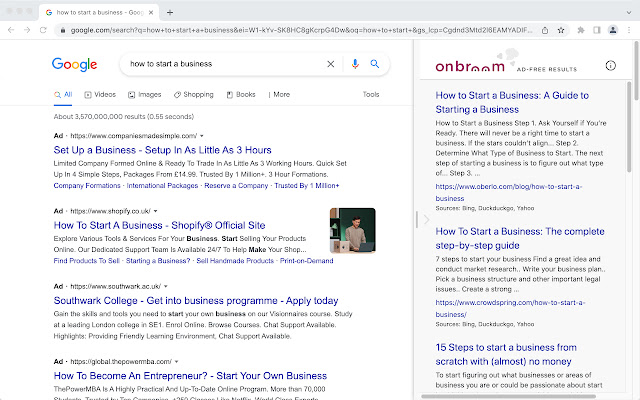Click the share icon in address bar

pos(545,30)
